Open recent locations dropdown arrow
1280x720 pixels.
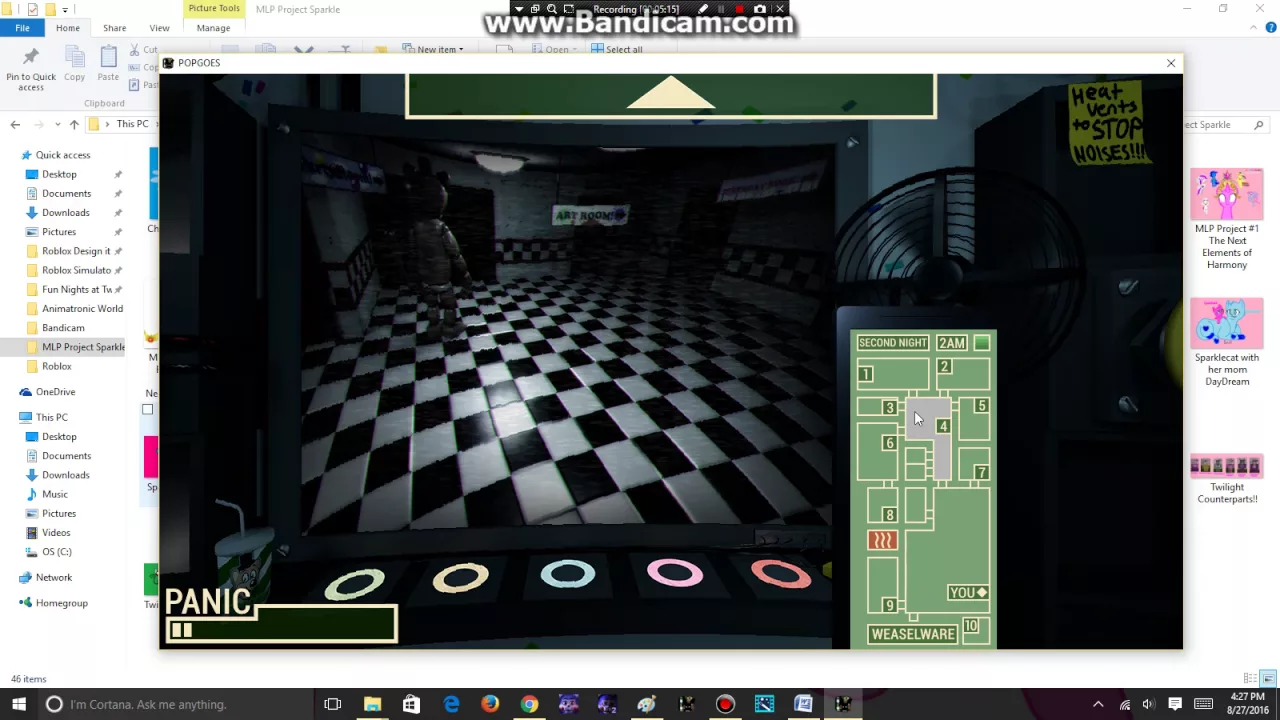(x=58, y=124)
